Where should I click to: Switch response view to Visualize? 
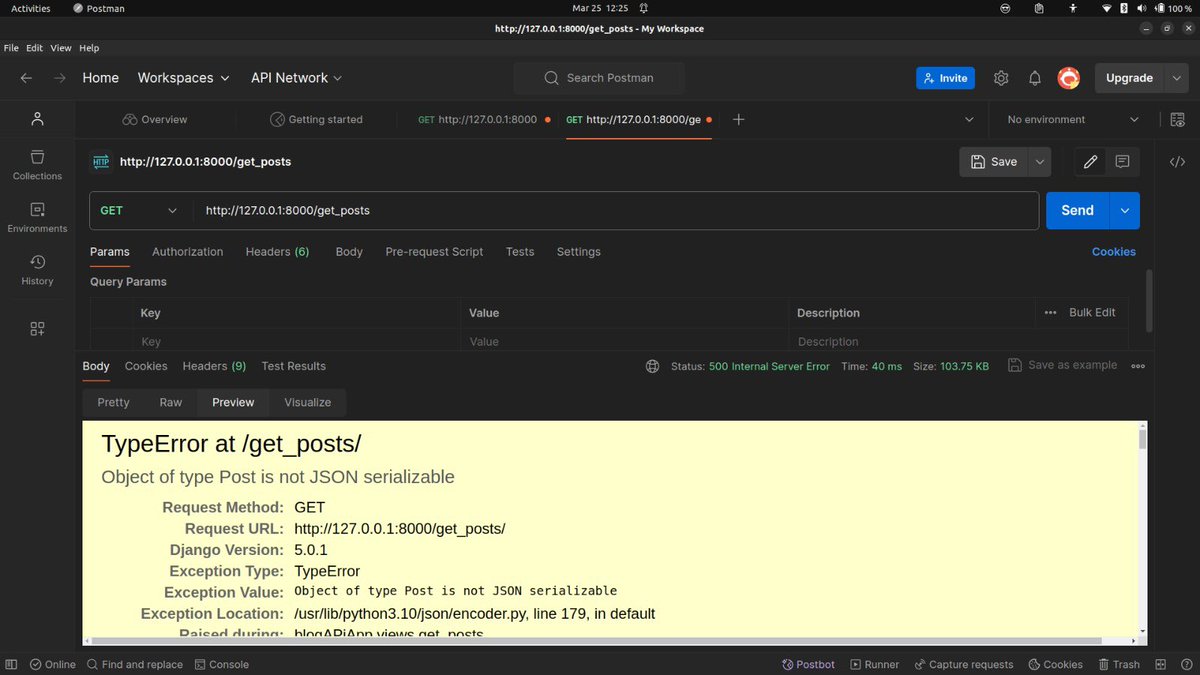click(x=307, y=402)
